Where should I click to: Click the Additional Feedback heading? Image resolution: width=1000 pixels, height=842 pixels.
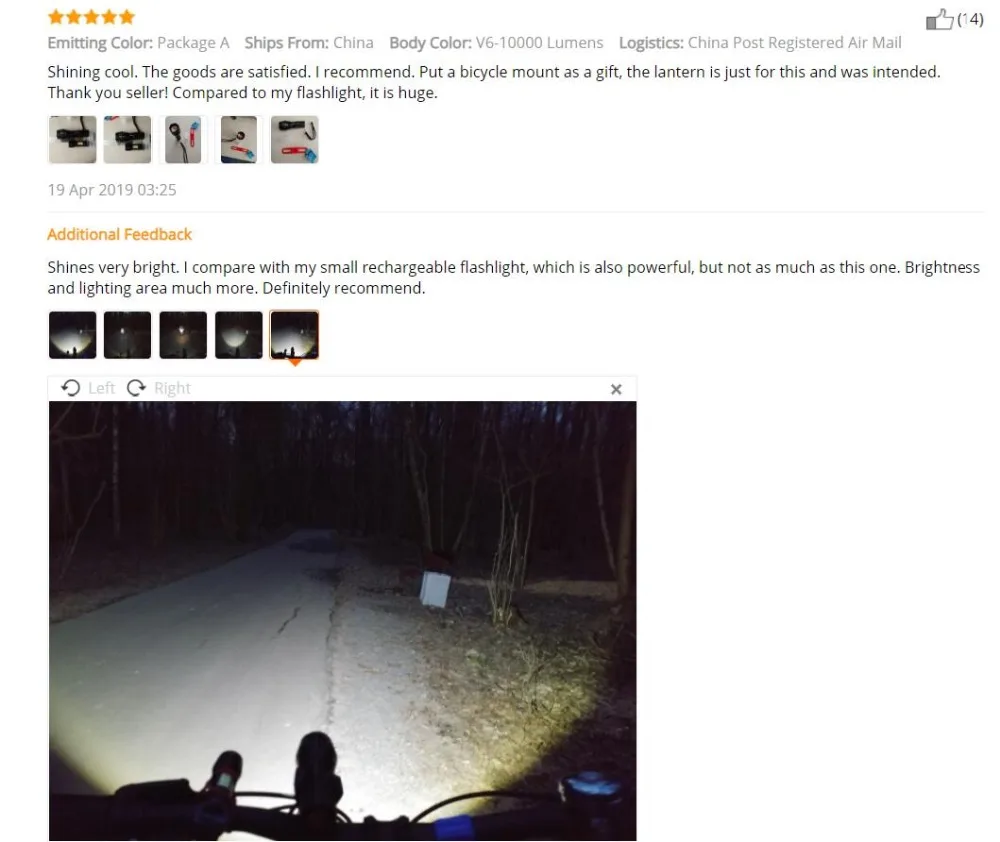pos(119,234)
